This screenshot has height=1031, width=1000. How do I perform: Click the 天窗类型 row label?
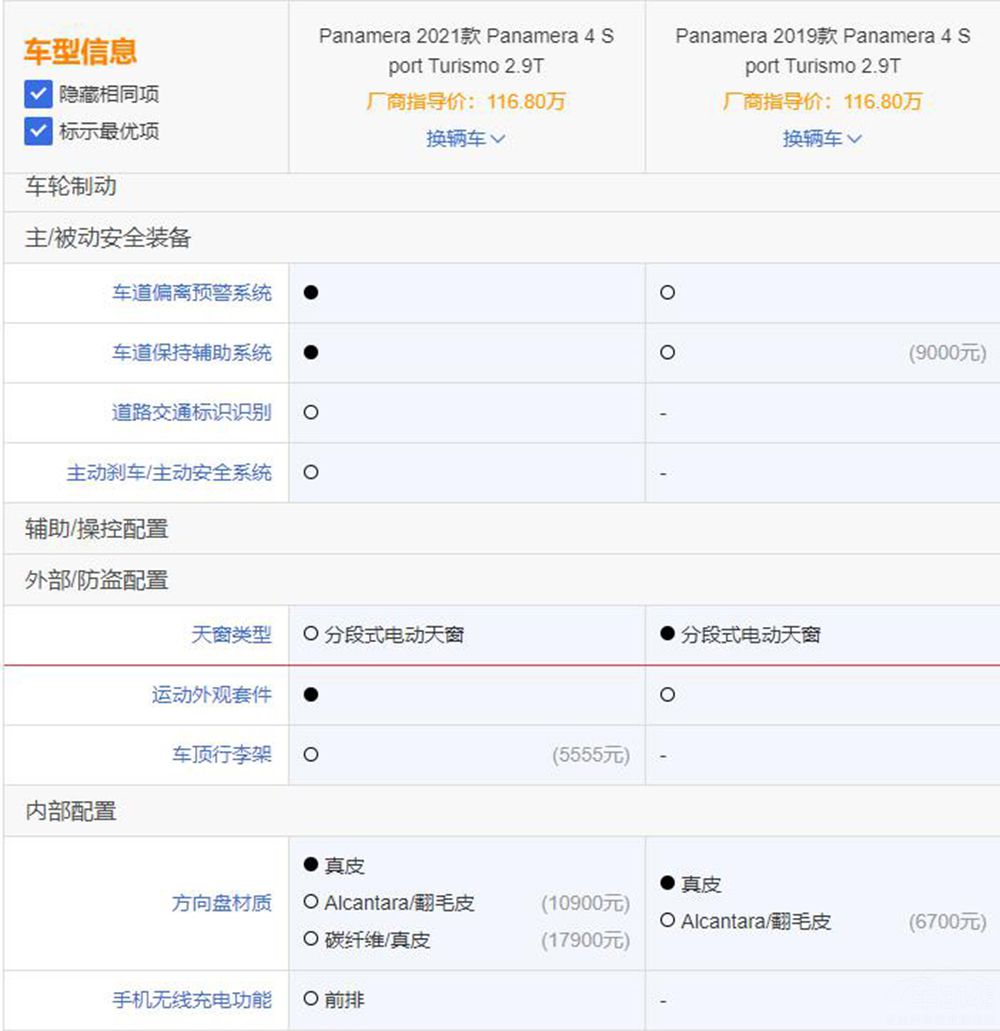(x=231, y=635)
